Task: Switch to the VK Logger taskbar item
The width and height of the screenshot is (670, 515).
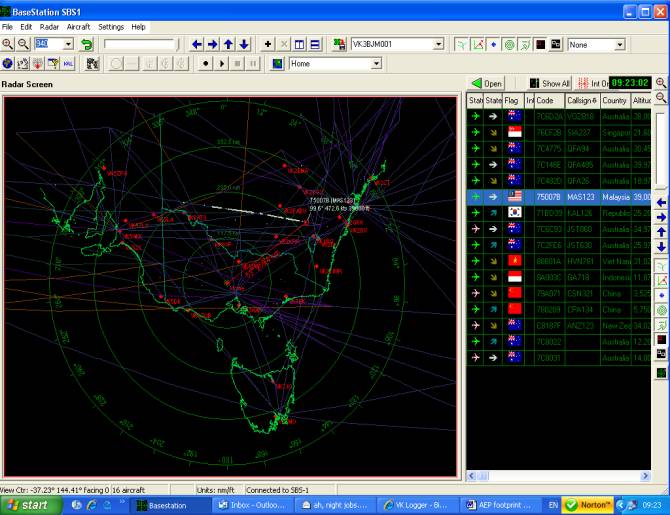Action: pyautogui.click(x=417, y=505)
